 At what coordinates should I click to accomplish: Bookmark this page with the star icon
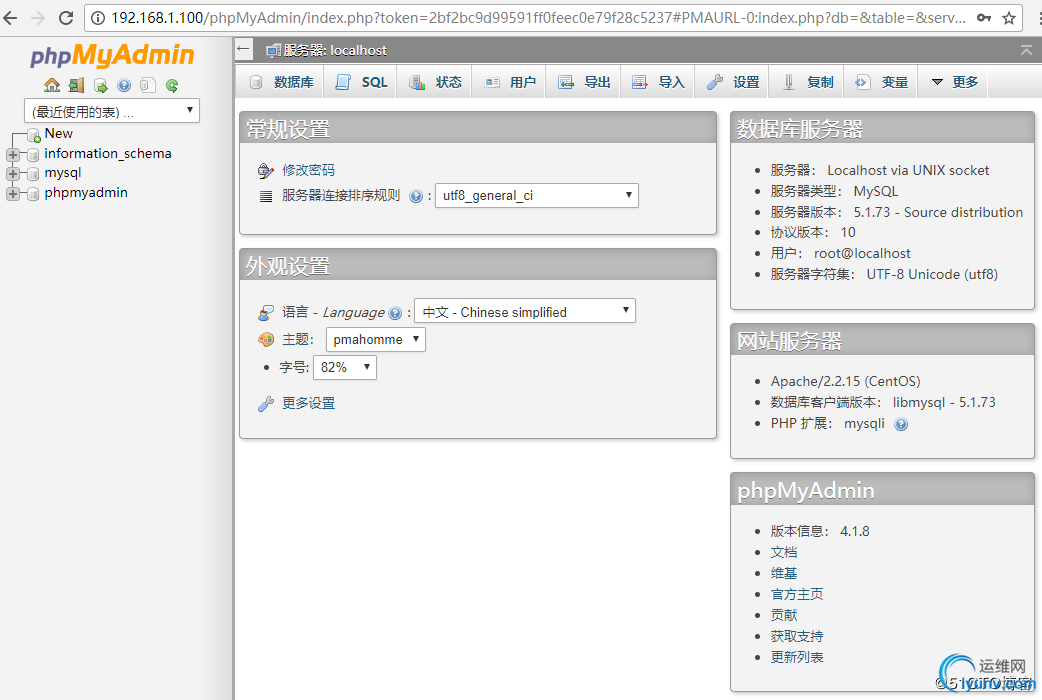(1009, 18)
